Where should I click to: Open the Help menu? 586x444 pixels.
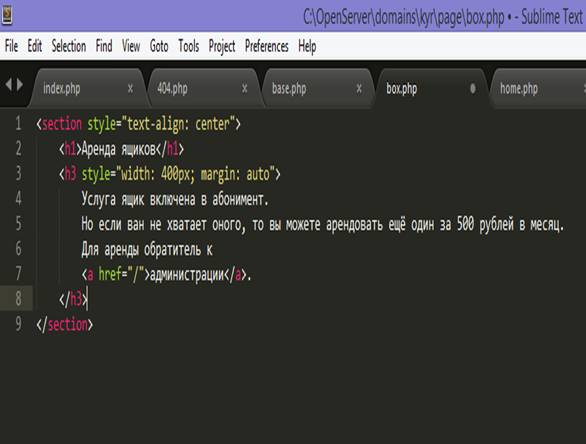tap(307, 47)
